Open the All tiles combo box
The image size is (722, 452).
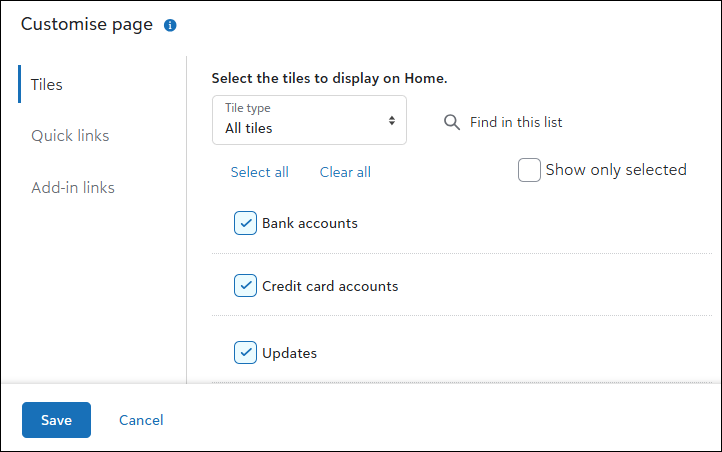[309, 120]
